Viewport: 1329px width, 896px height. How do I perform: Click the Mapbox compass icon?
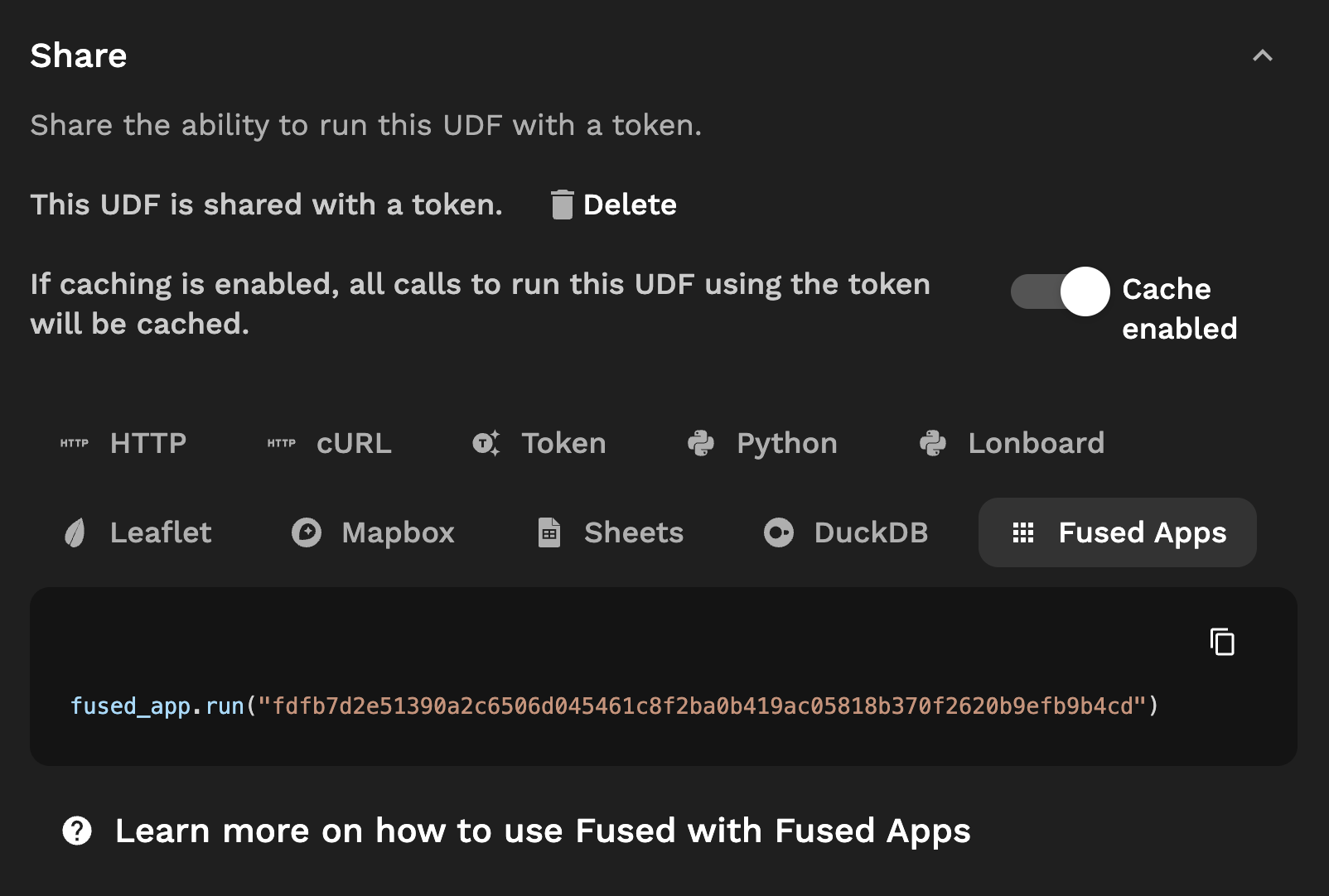point(307,532)
